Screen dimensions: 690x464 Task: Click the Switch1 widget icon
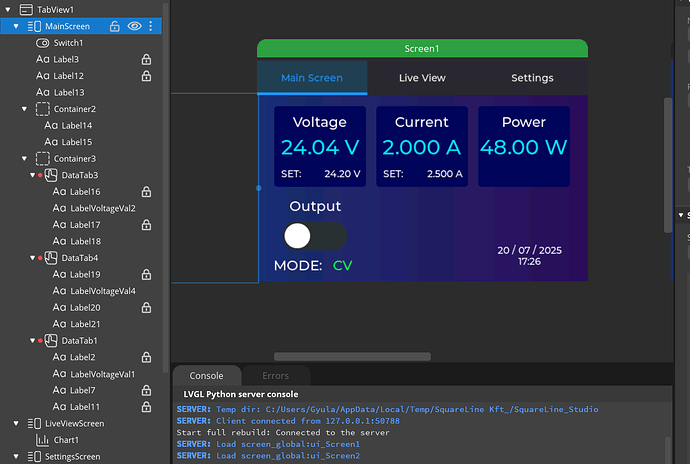42,43
